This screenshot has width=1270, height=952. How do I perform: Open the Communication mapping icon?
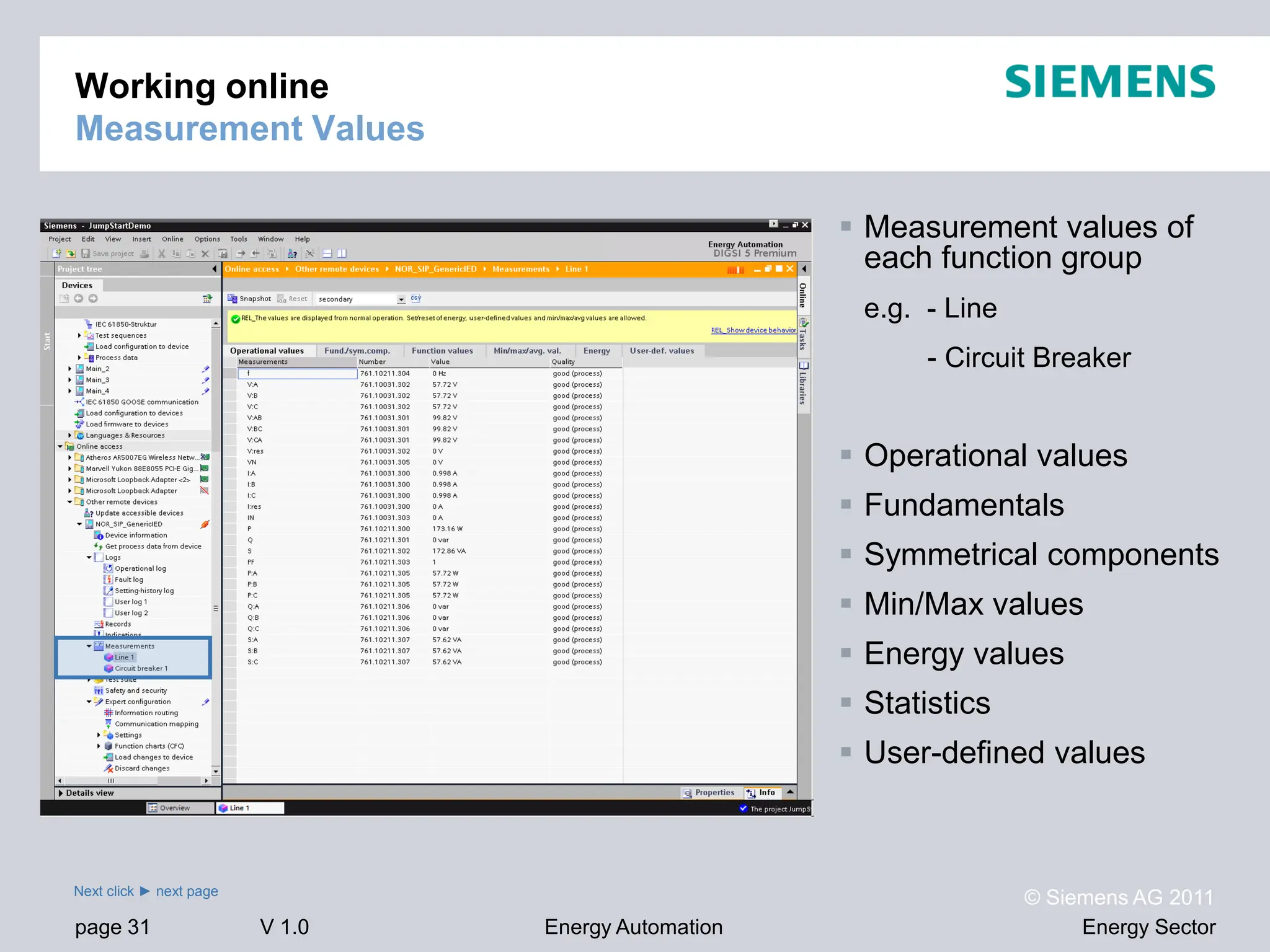[109, 724]
